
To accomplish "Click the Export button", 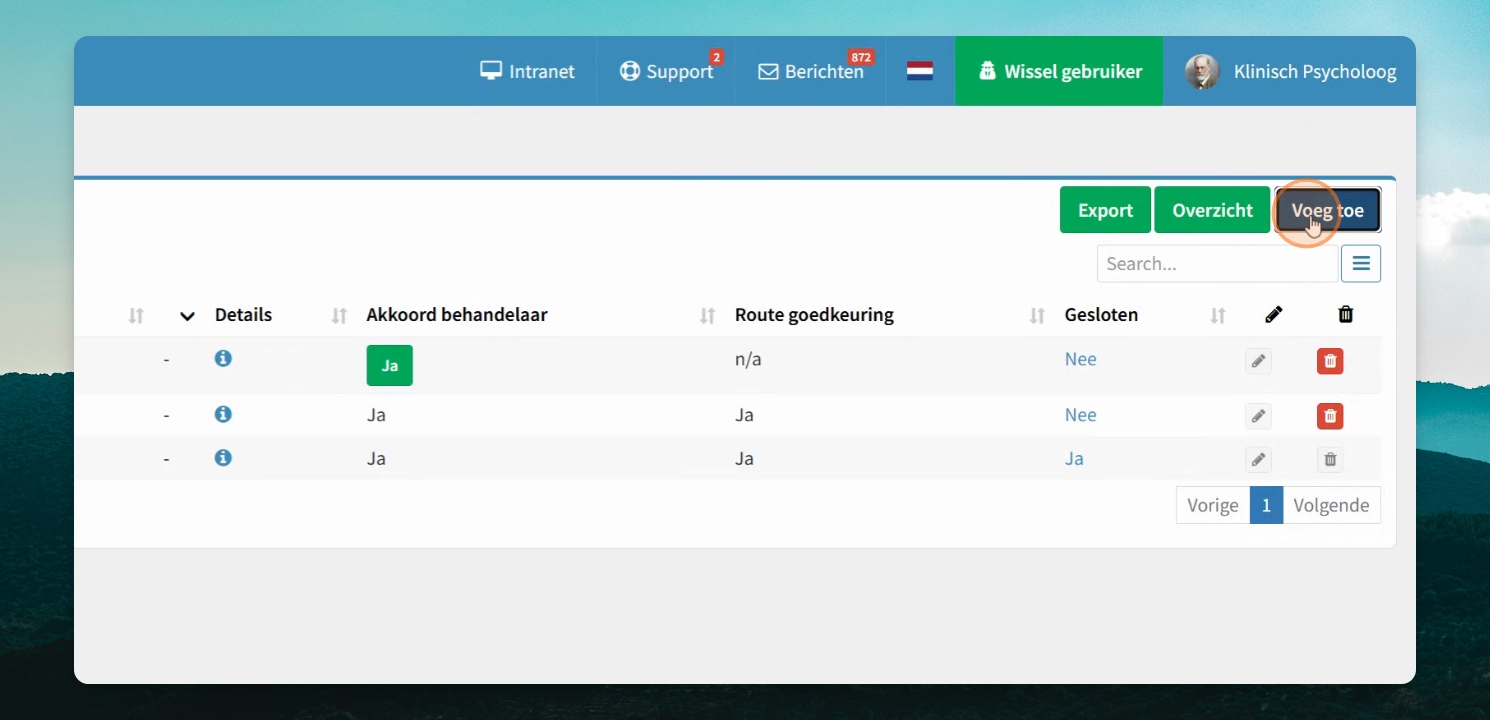I will (x=1105, y=210).
